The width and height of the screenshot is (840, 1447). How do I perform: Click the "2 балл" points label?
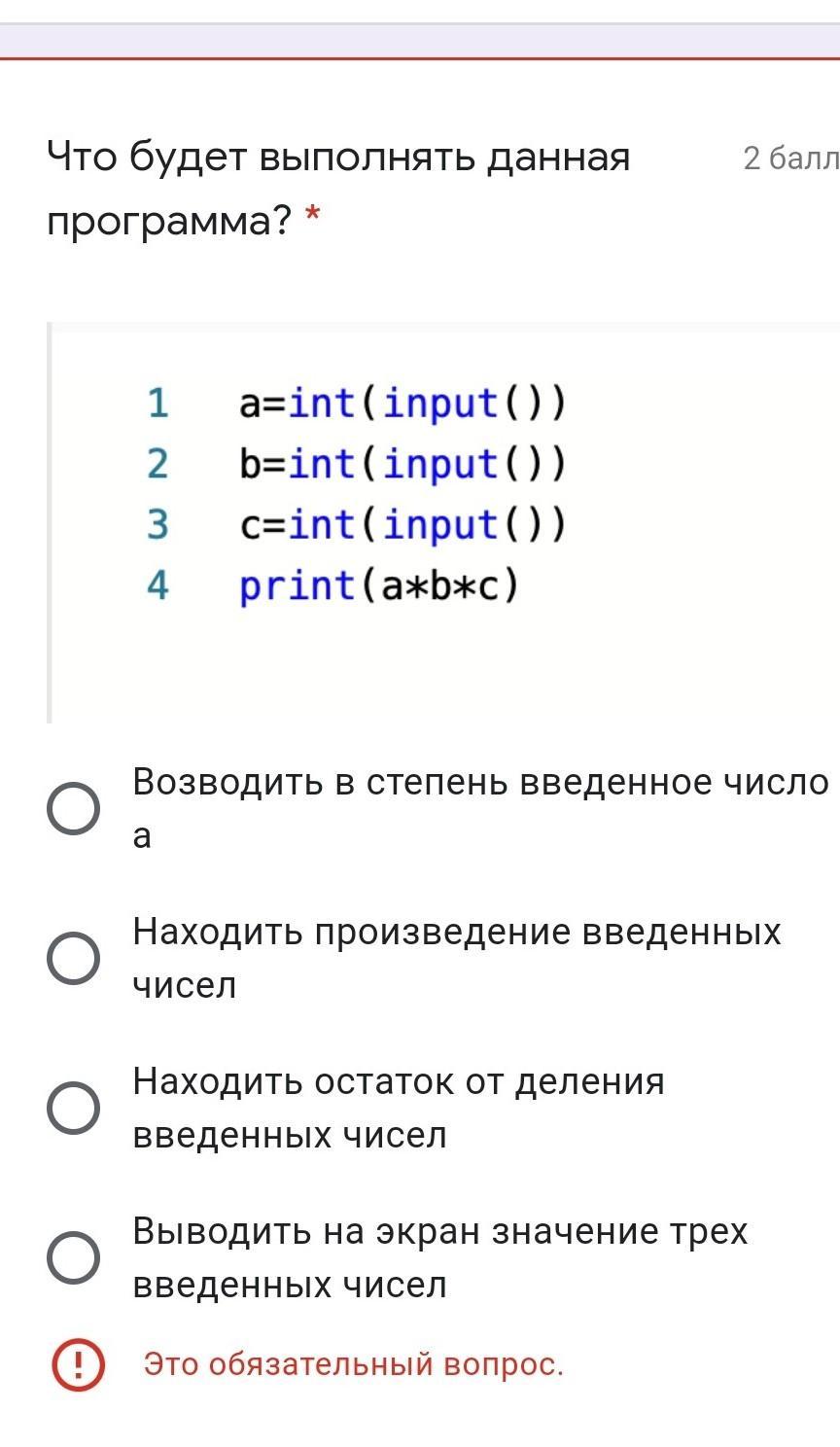[x=790, y=158]
